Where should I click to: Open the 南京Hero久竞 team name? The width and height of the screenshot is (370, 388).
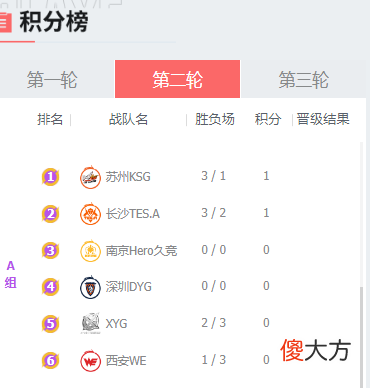pos(141,251)
